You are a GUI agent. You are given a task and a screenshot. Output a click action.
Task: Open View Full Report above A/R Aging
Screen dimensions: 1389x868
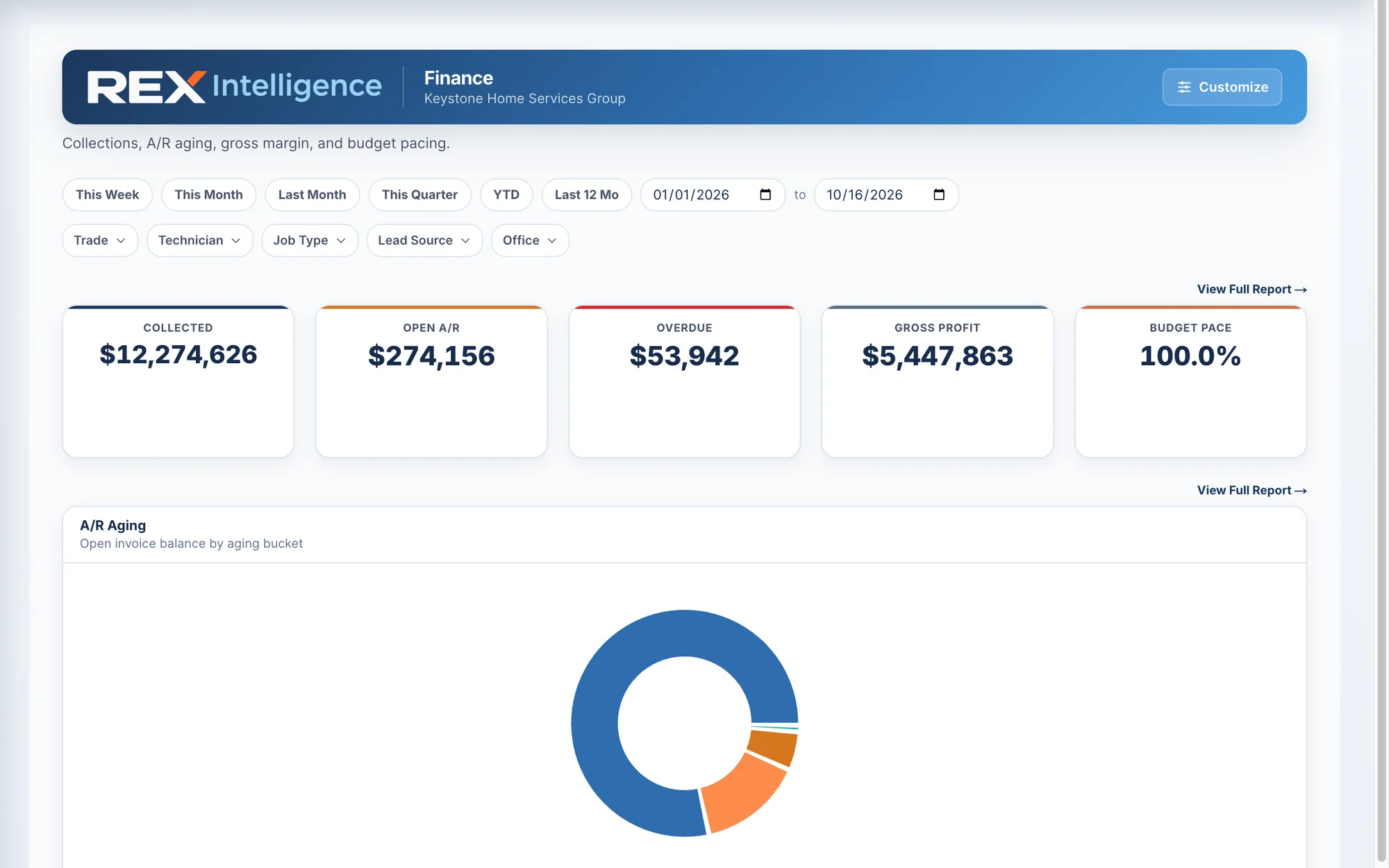click(1251, 490)
